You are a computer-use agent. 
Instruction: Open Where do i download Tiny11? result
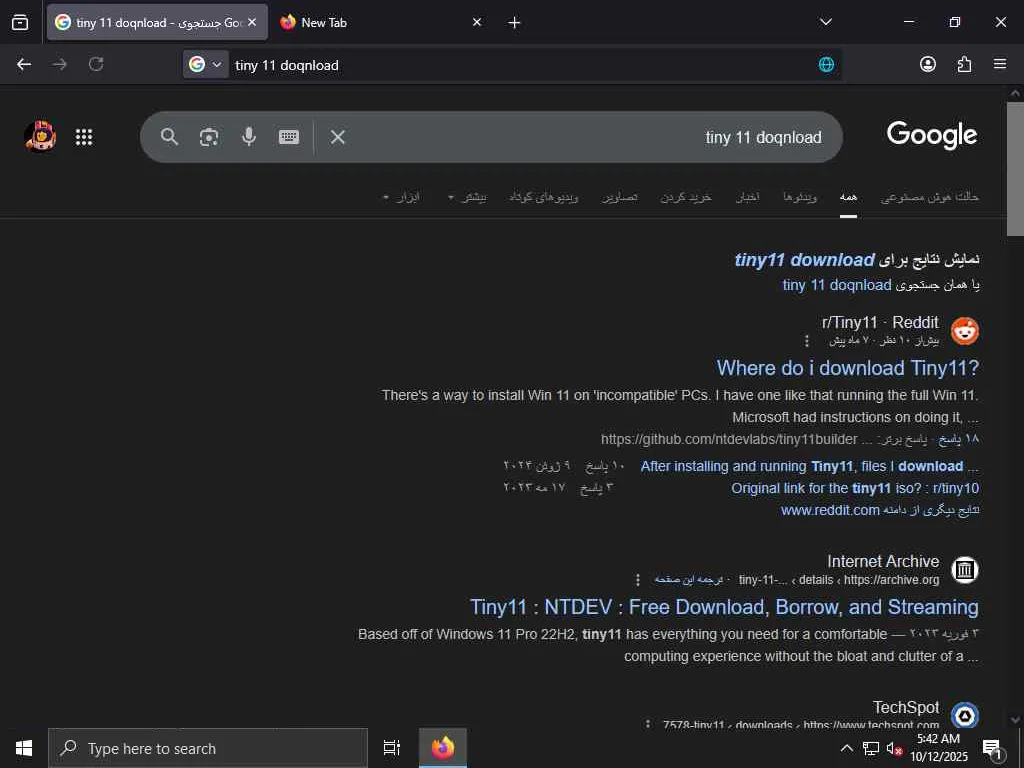tap(848, 368)
